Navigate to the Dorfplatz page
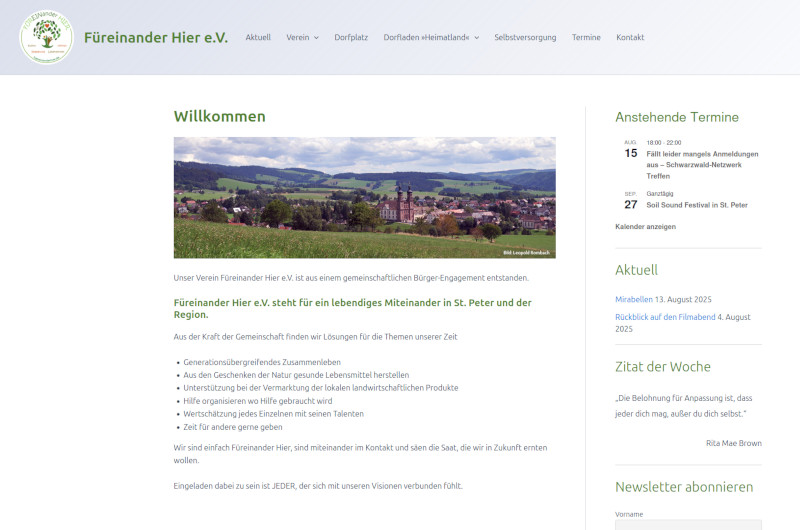 pos(351,38)
